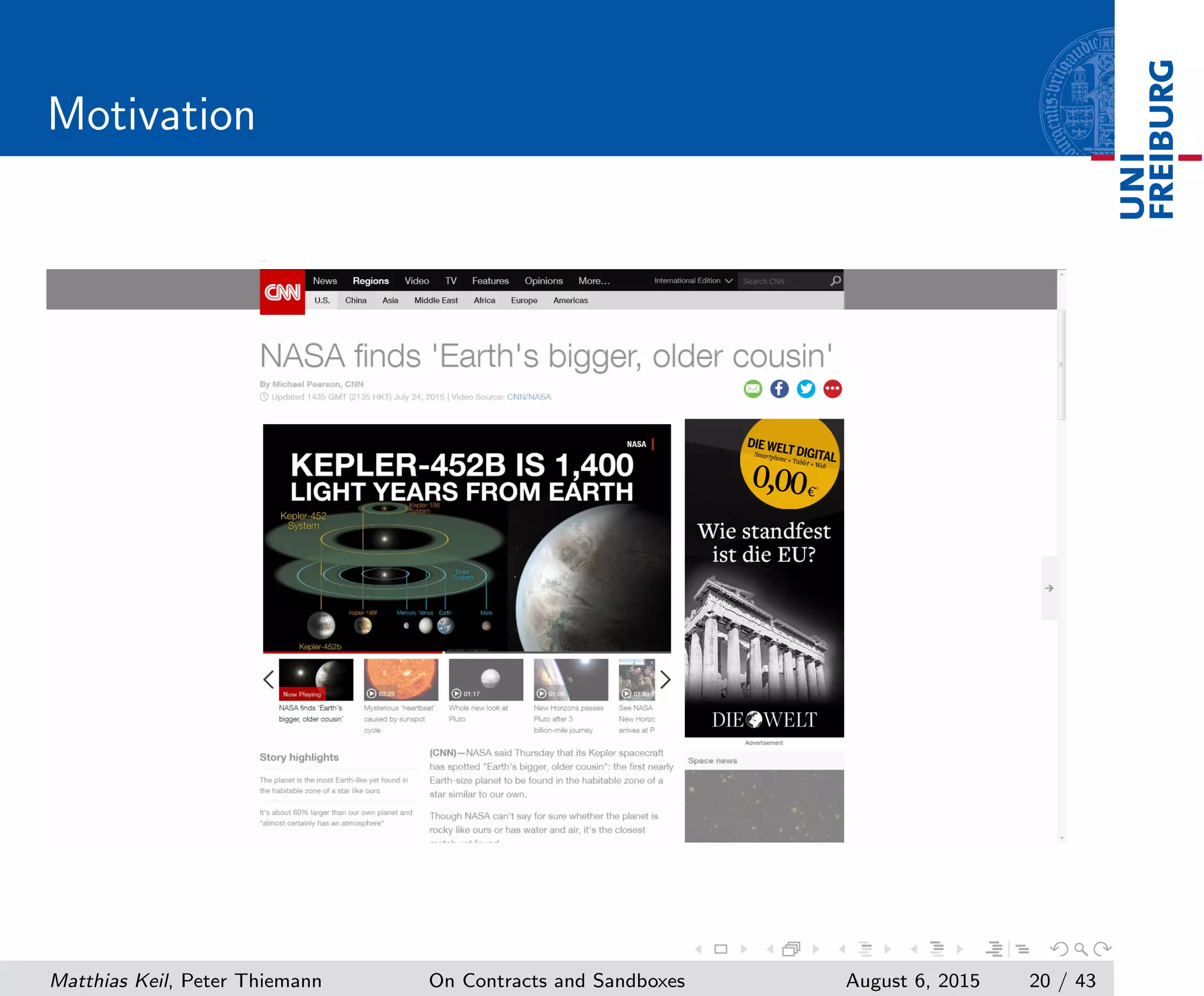Click the article headline about Earth's cousin

[x=546, y=356]
